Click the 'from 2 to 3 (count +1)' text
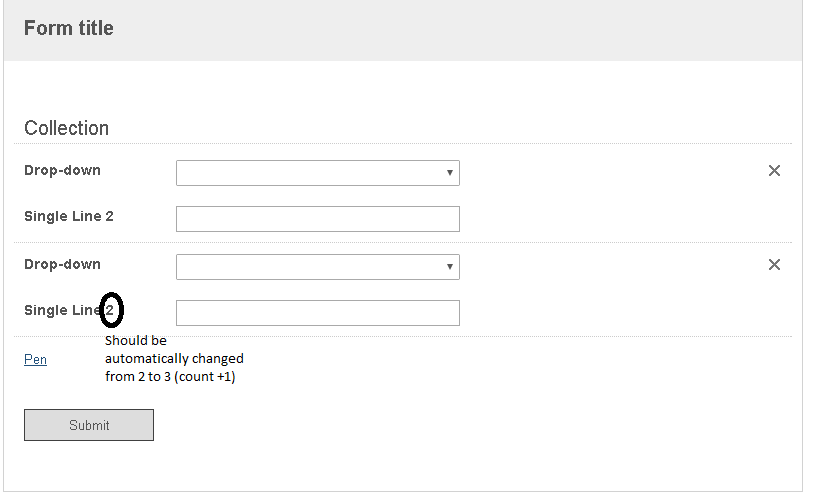 click(170, 377)
